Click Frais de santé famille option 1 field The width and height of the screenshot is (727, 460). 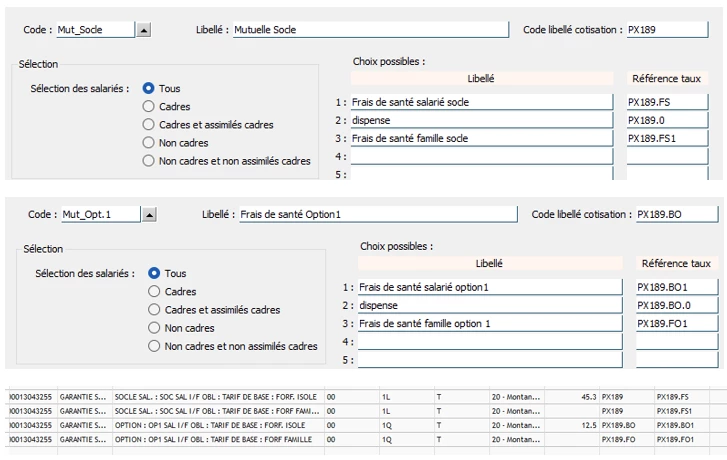(488, 324)
